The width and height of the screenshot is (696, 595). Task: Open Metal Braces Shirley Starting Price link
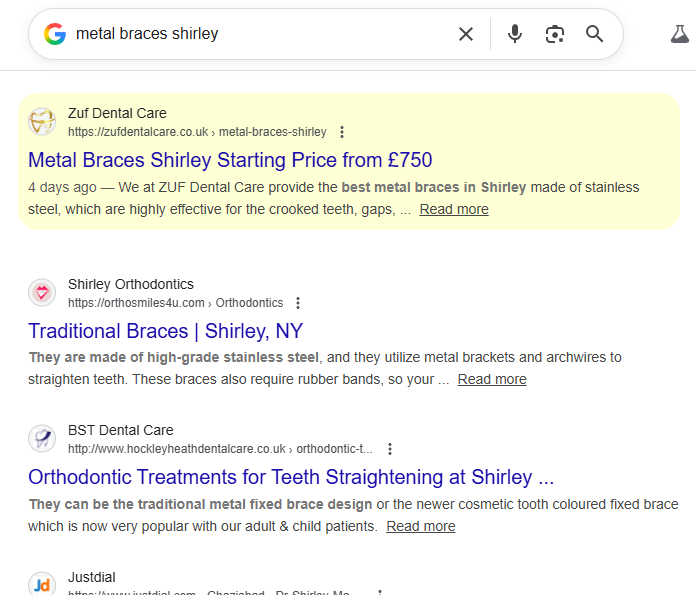point(230,160)
